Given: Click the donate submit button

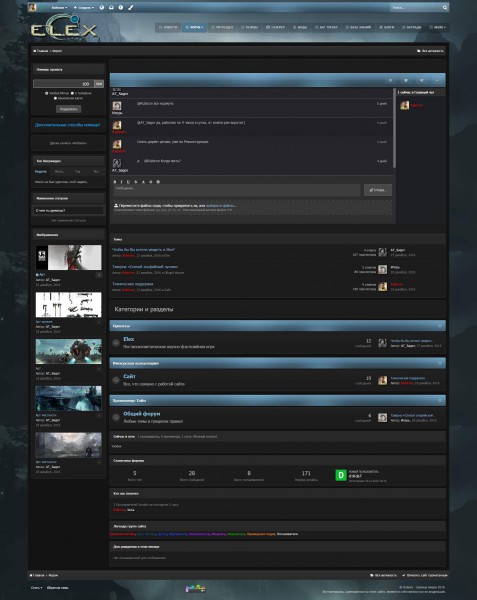Looking at the screenshot, I should pyautogui.click(x=68, y=109).
